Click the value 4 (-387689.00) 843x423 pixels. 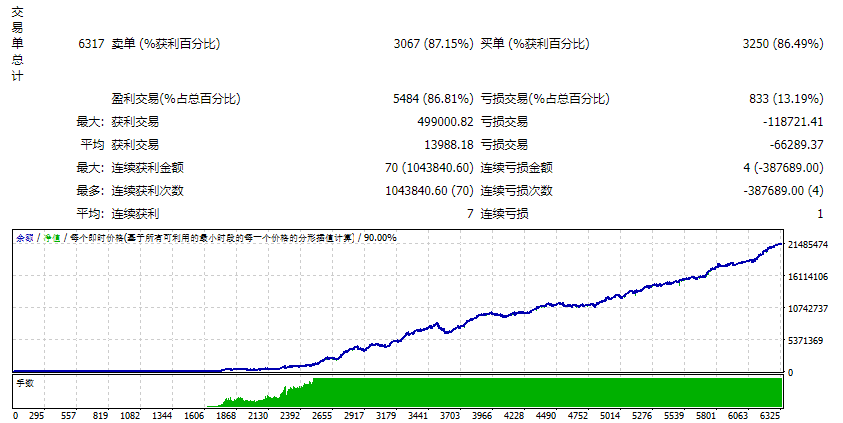click(x=783, y=168)
